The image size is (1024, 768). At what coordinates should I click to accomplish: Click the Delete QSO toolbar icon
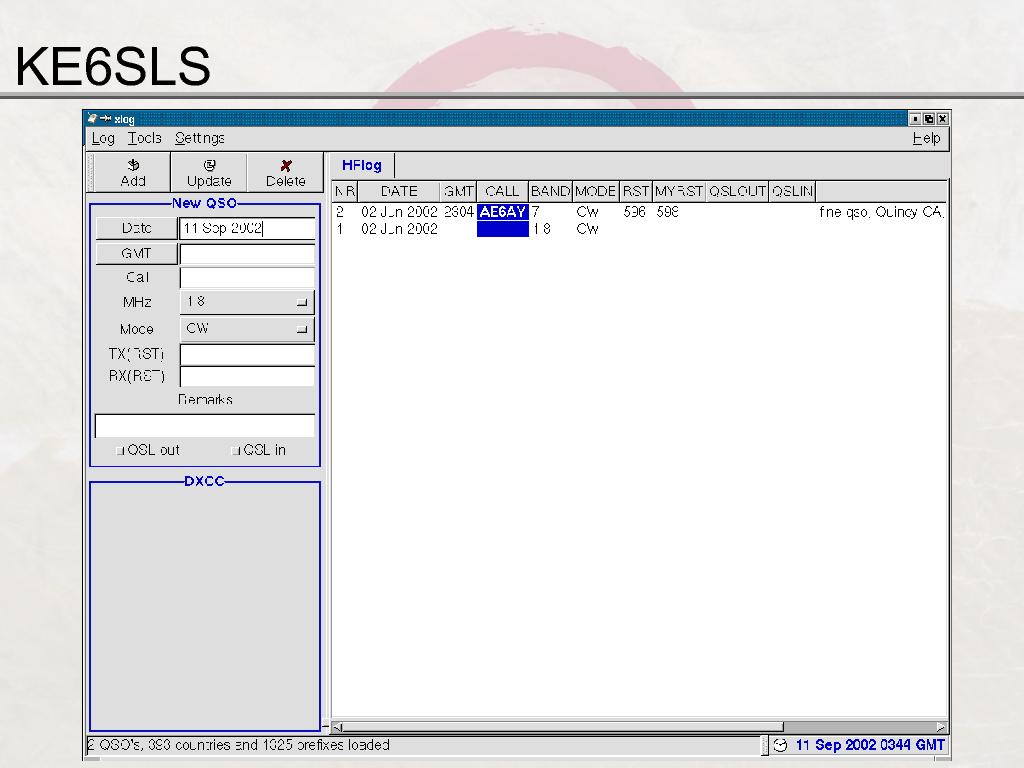286,166
